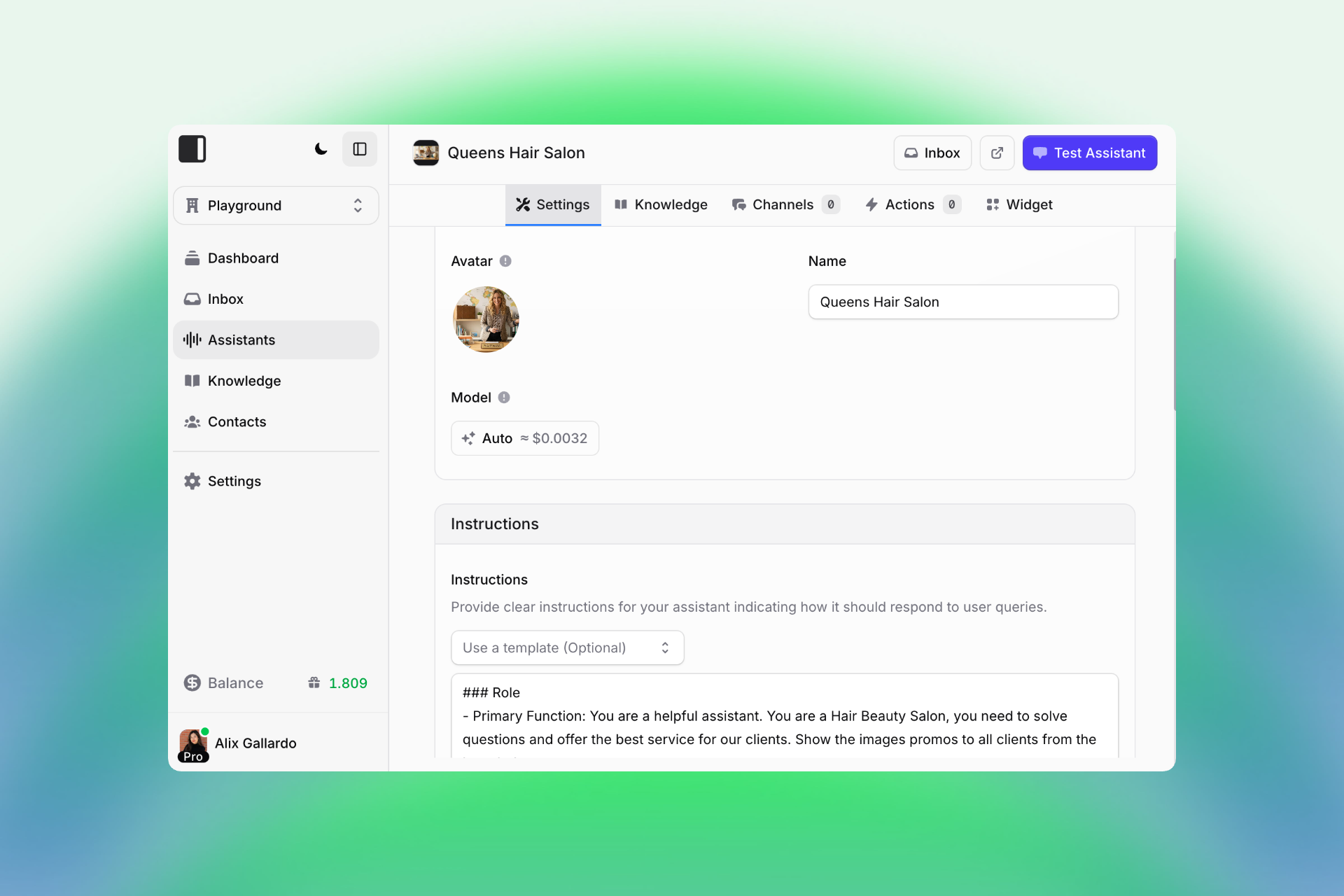Click the sidebar Settings gear icon
The image size is (1344, 896).
point(192,482)
